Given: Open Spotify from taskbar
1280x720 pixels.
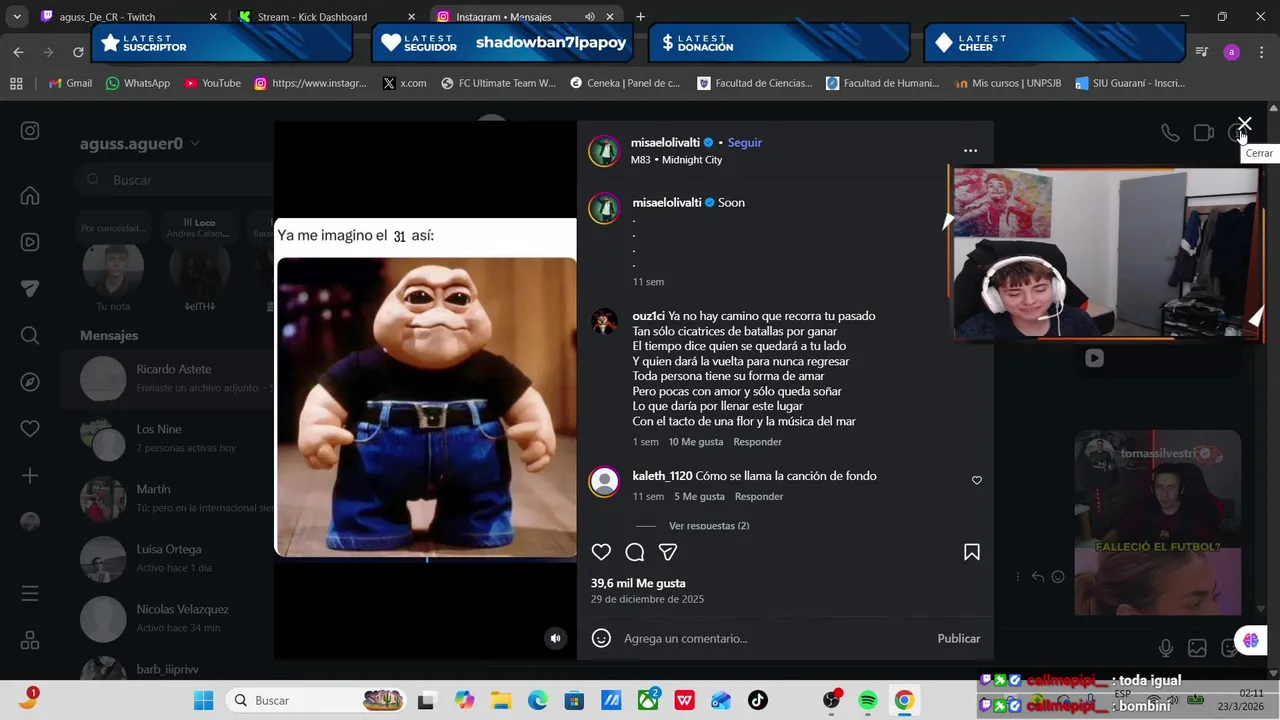Looking at the screenshot, I should (x=868, y=700).
